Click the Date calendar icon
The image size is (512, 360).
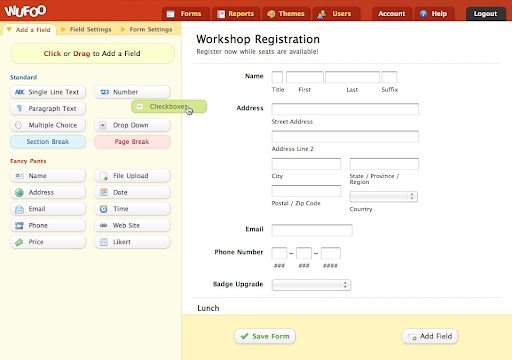pos(104,192)
